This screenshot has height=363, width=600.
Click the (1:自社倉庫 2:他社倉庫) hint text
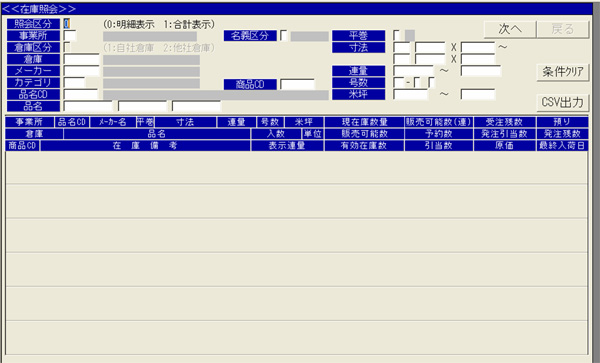tap(159, 48)
